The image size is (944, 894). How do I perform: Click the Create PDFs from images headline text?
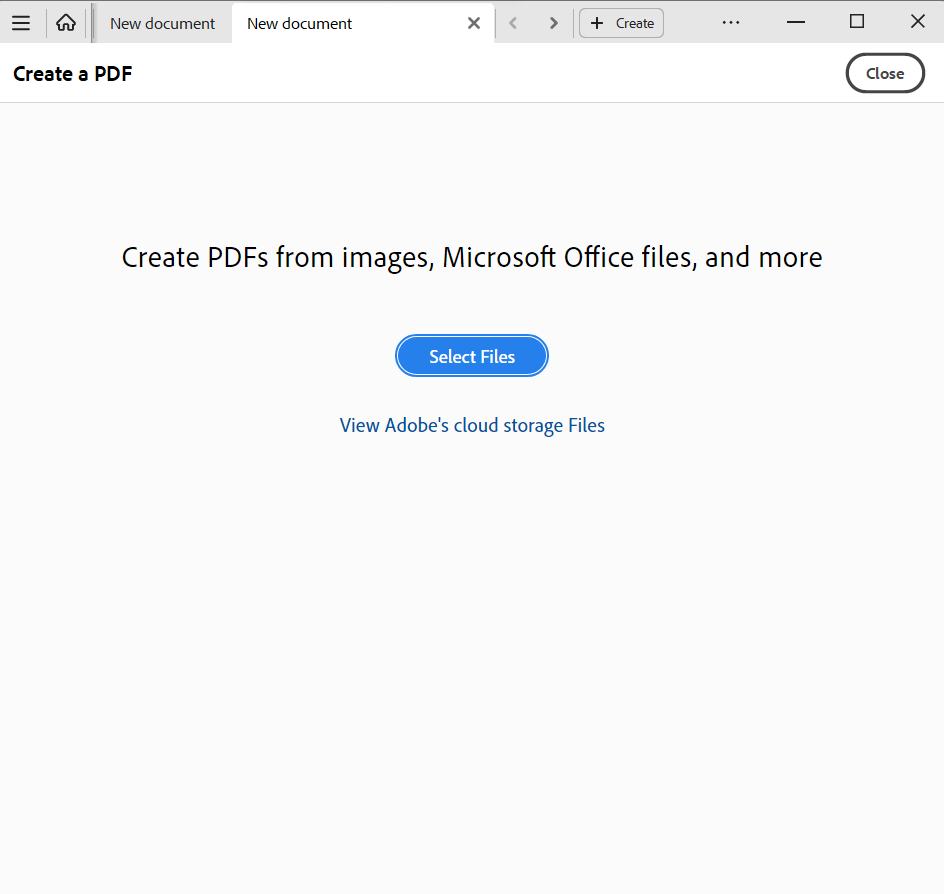click(x=472, y=258)
